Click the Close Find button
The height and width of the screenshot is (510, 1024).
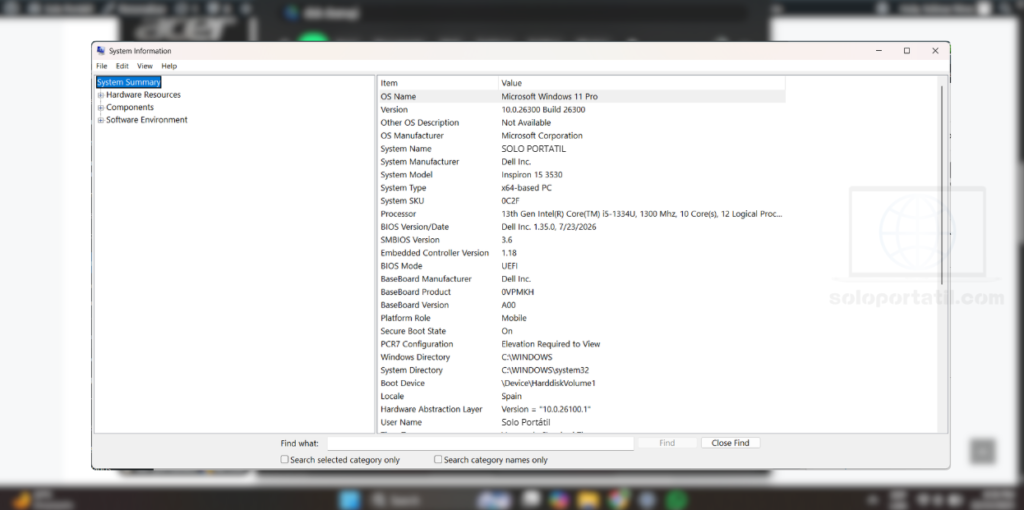[x=730, y=443]
